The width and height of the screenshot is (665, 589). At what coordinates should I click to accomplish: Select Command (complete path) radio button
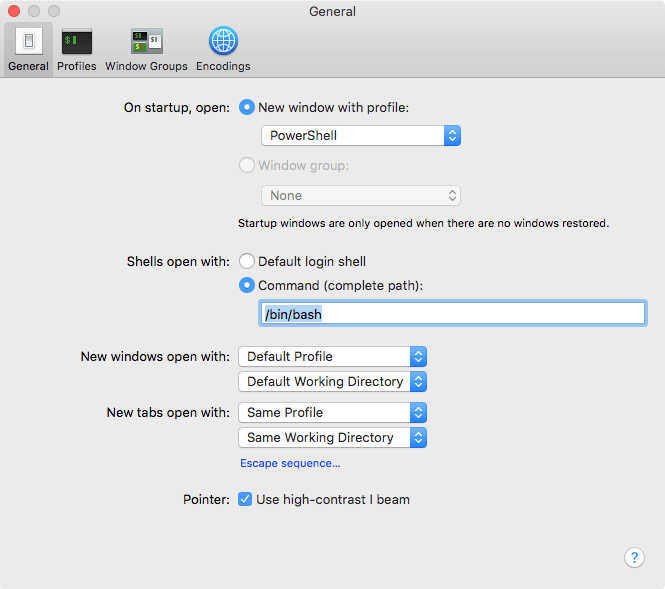pos(247,285)
